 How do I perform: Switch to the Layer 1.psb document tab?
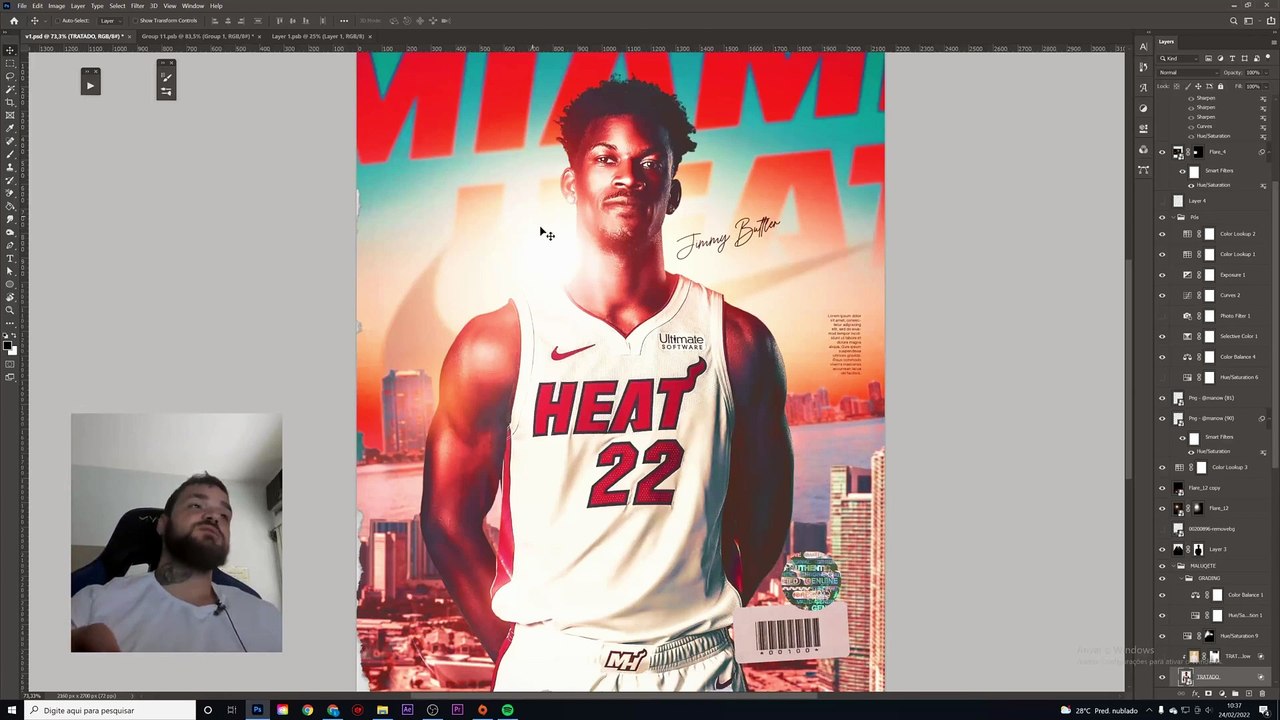click(318, 36)
